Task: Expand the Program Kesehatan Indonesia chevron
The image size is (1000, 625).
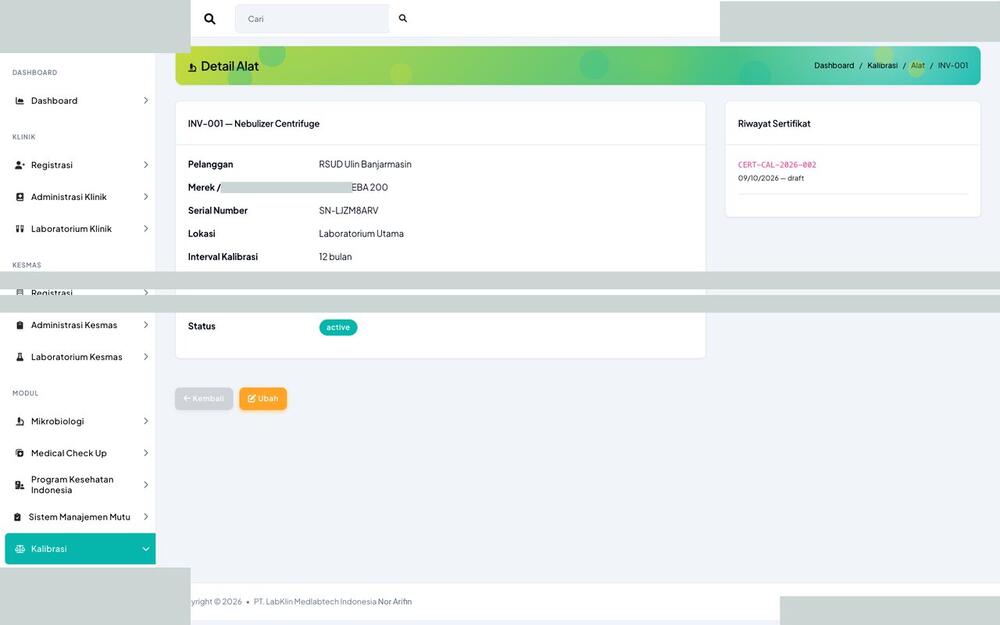Action: (x=145, y=485)
